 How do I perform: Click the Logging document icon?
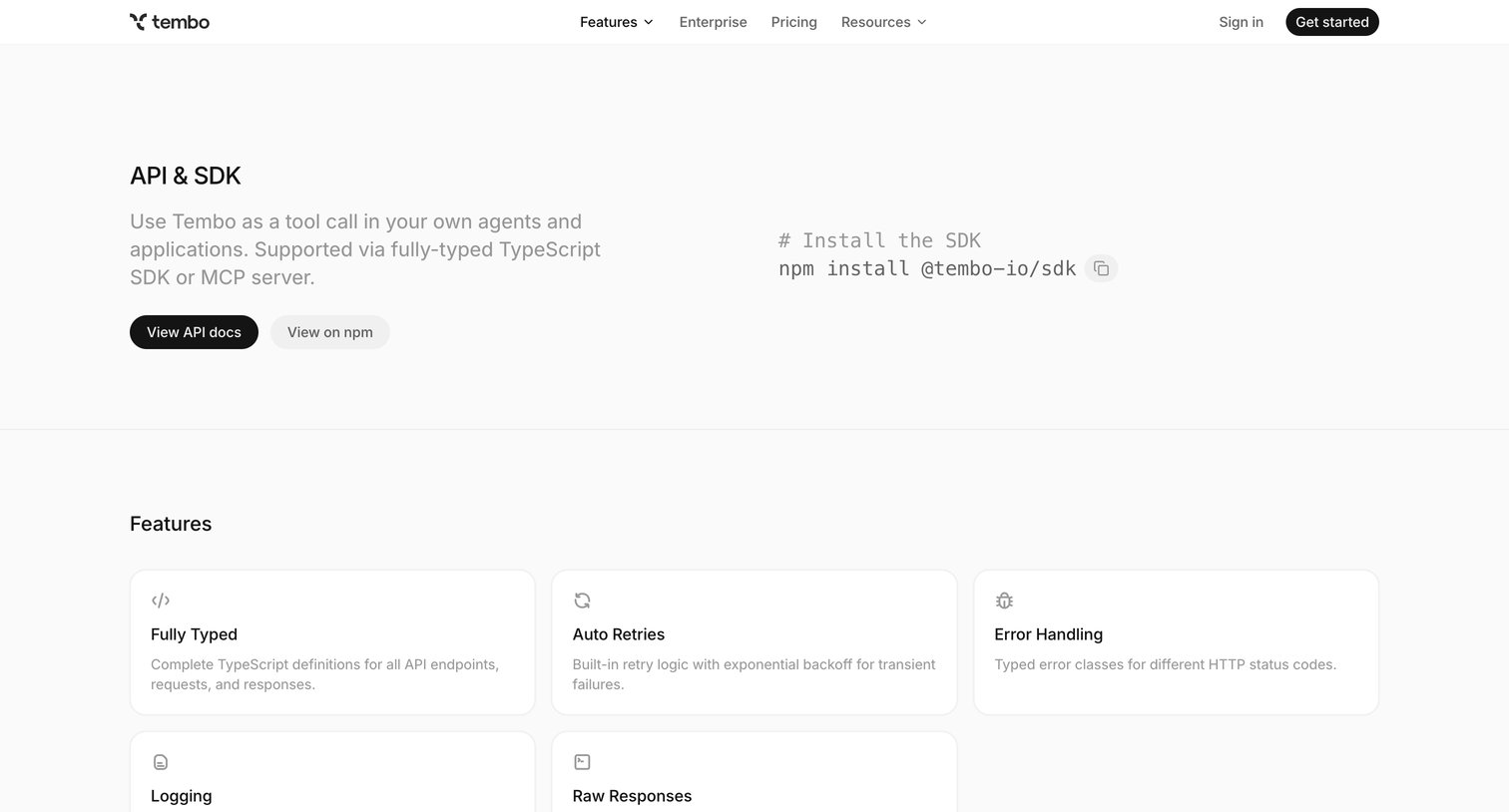pos(161,762)
